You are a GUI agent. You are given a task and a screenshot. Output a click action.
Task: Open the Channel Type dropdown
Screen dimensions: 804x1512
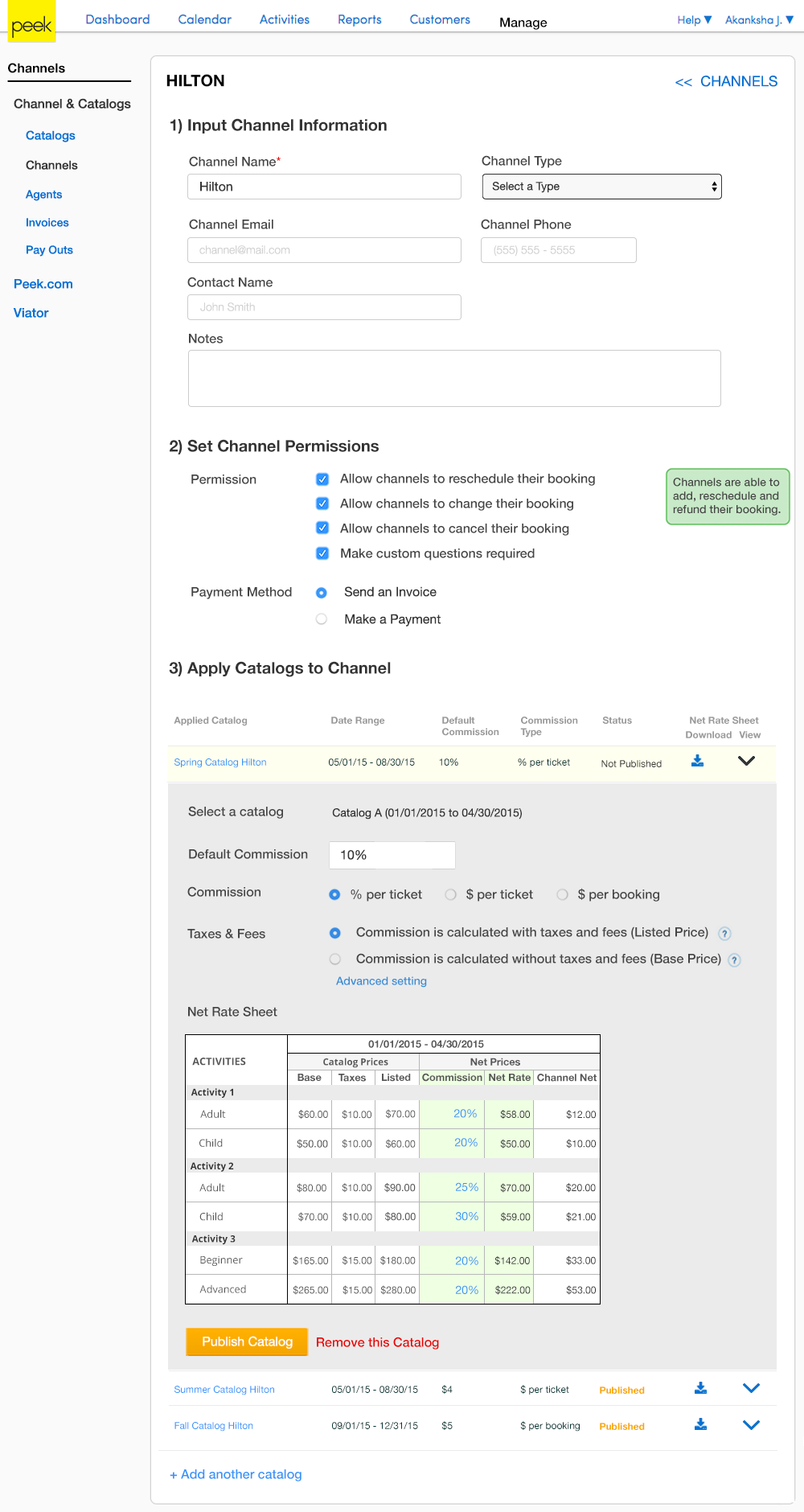[x=601, y=187]
